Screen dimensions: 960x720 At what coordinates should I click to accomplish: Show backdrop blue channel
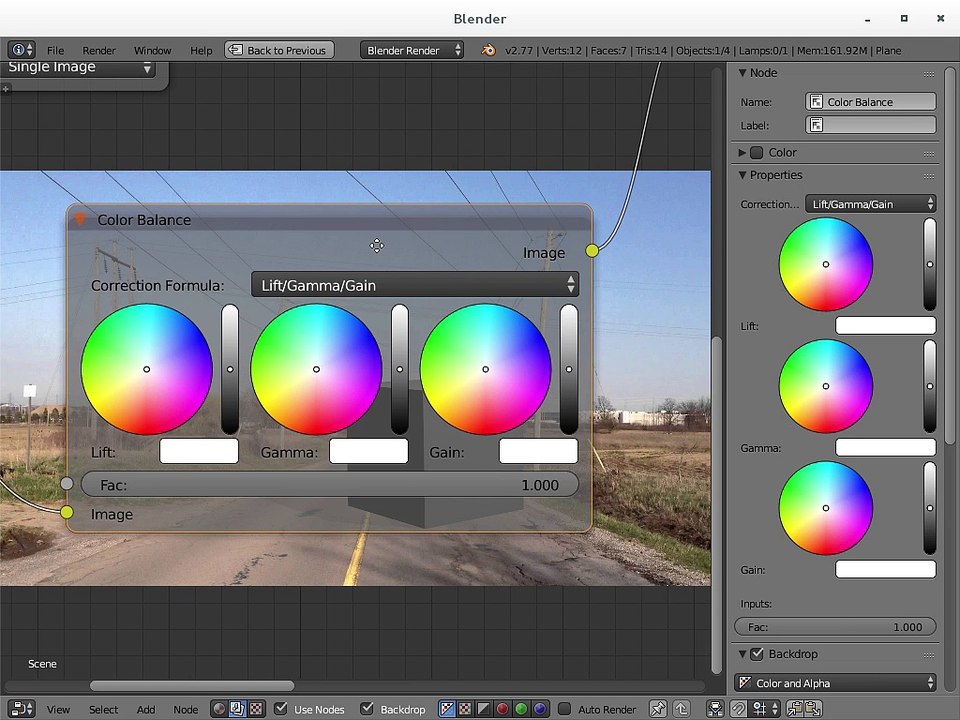[539, 709]
